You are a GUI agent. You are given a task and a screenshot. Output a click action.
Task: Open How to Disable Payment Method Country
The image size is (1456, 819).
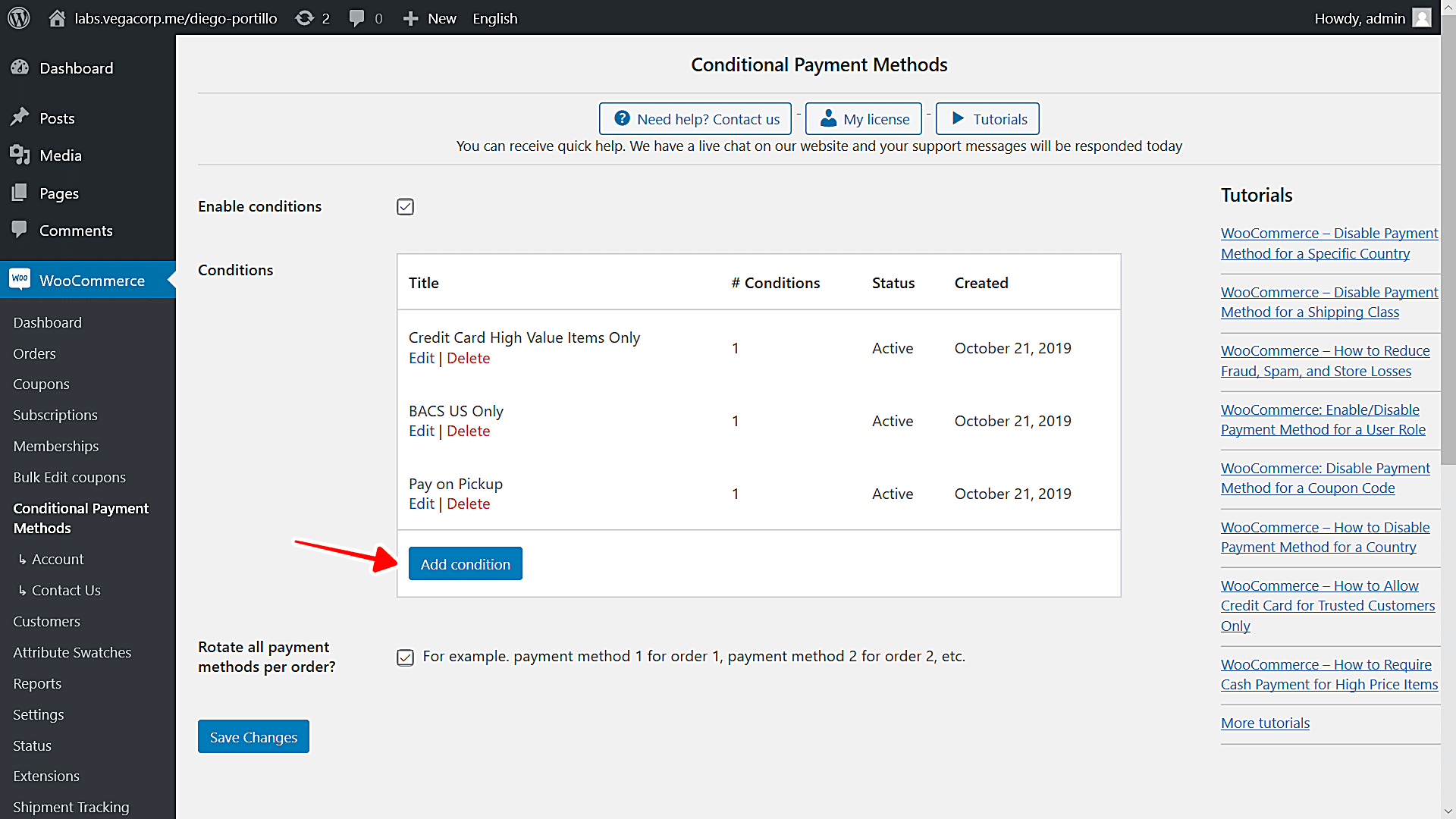point(1325,537)
